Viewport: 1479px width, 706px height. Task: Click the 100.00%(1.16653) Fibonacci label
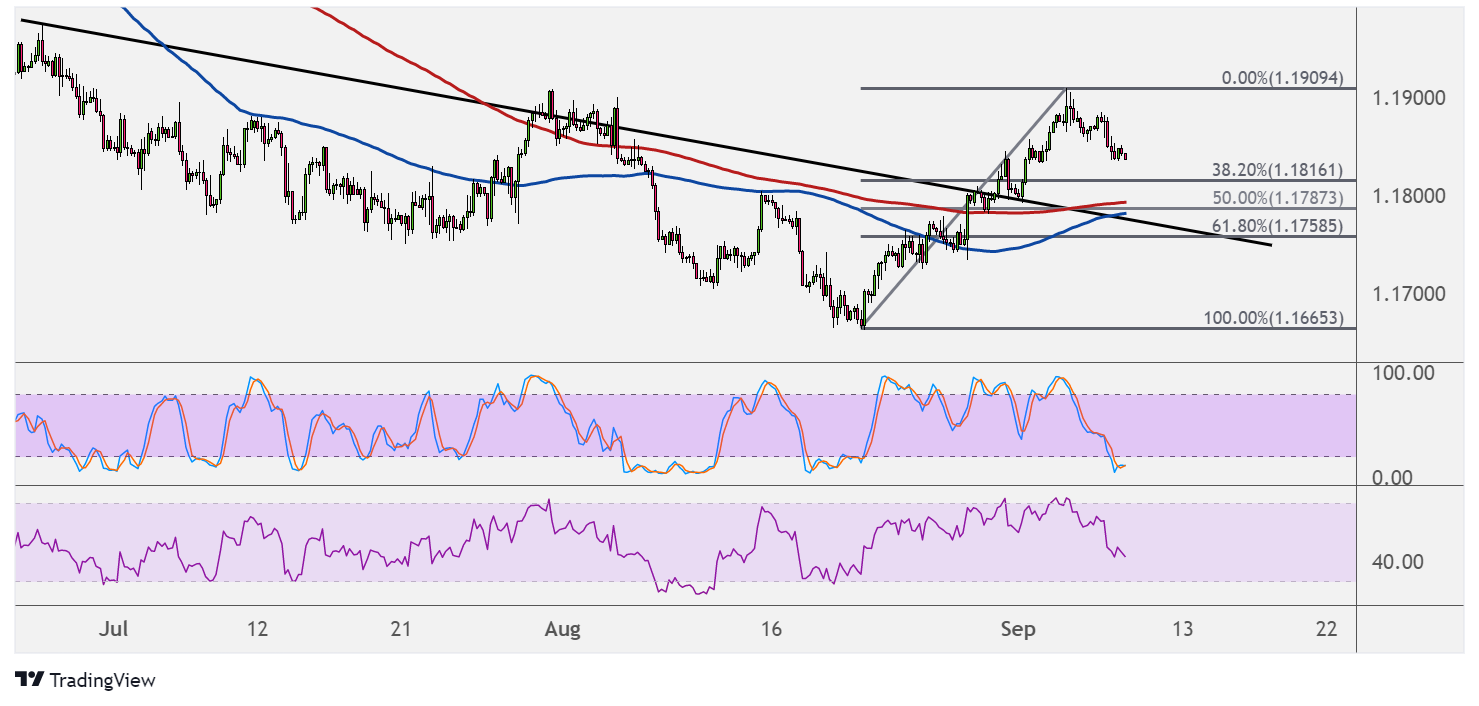[x=1274, y=318]
